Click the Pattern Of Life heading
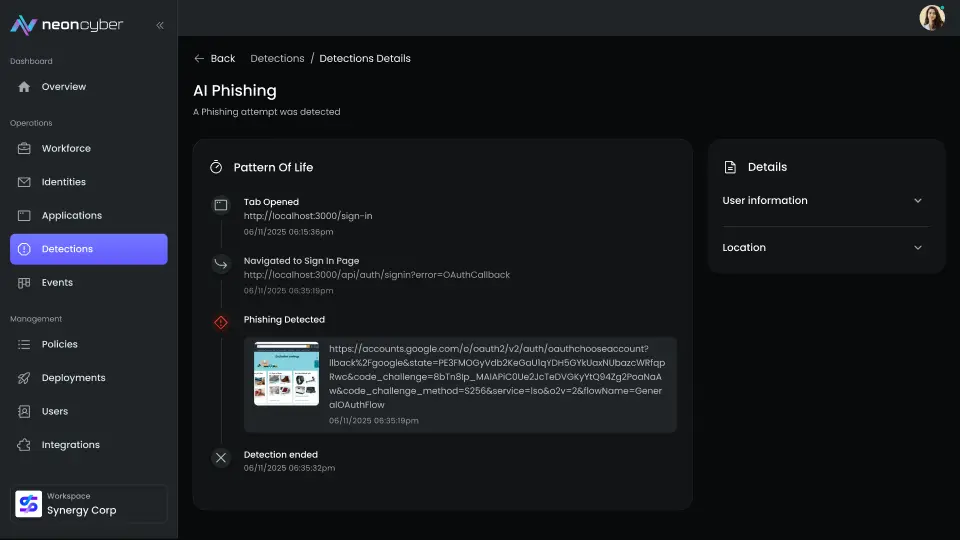960x540 pixels. [x=273, y=167]
